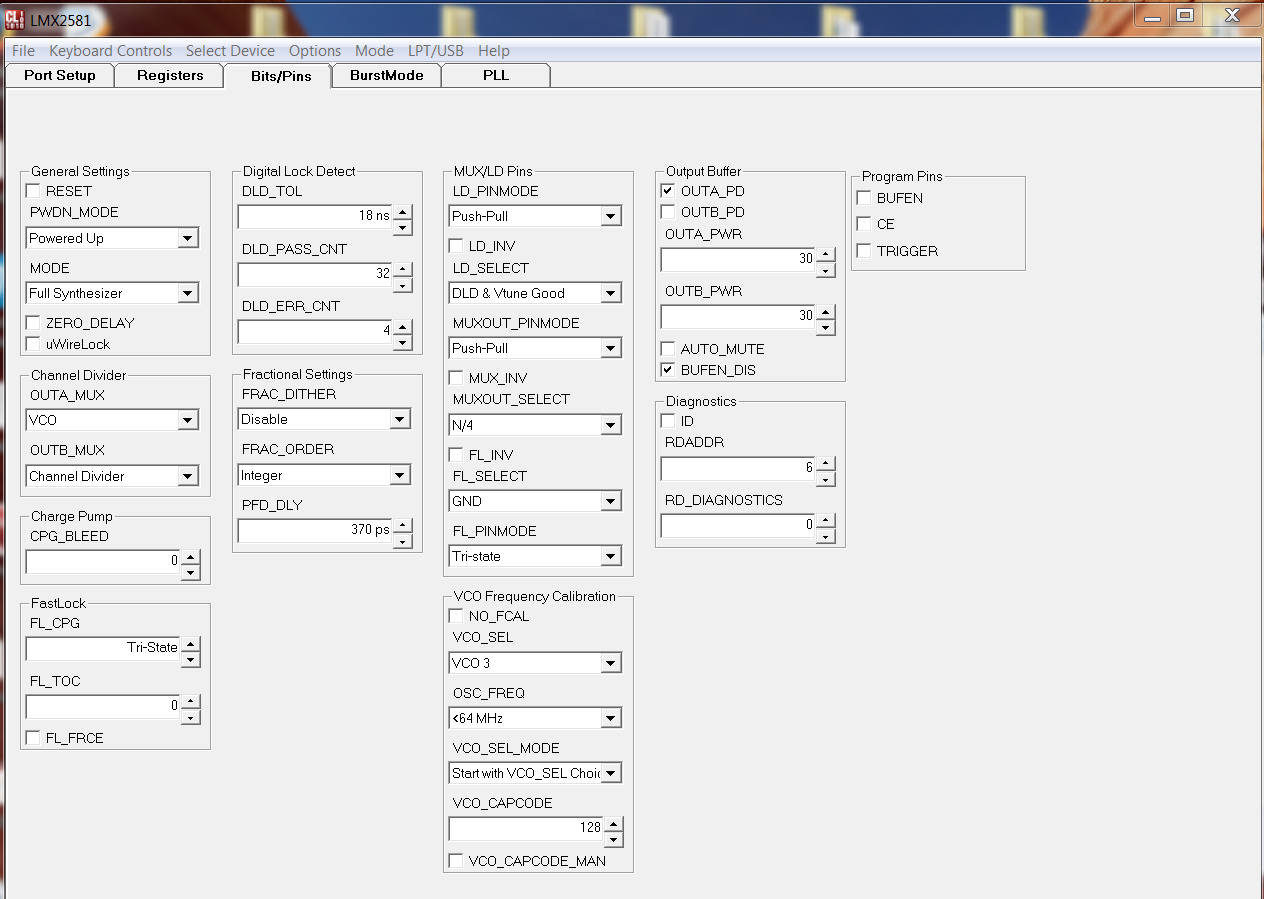The height and width of the screenshot is (899, 1264).
Task: Toggle the ZERO_DELAY checkbox
Action: click(33, 323)
